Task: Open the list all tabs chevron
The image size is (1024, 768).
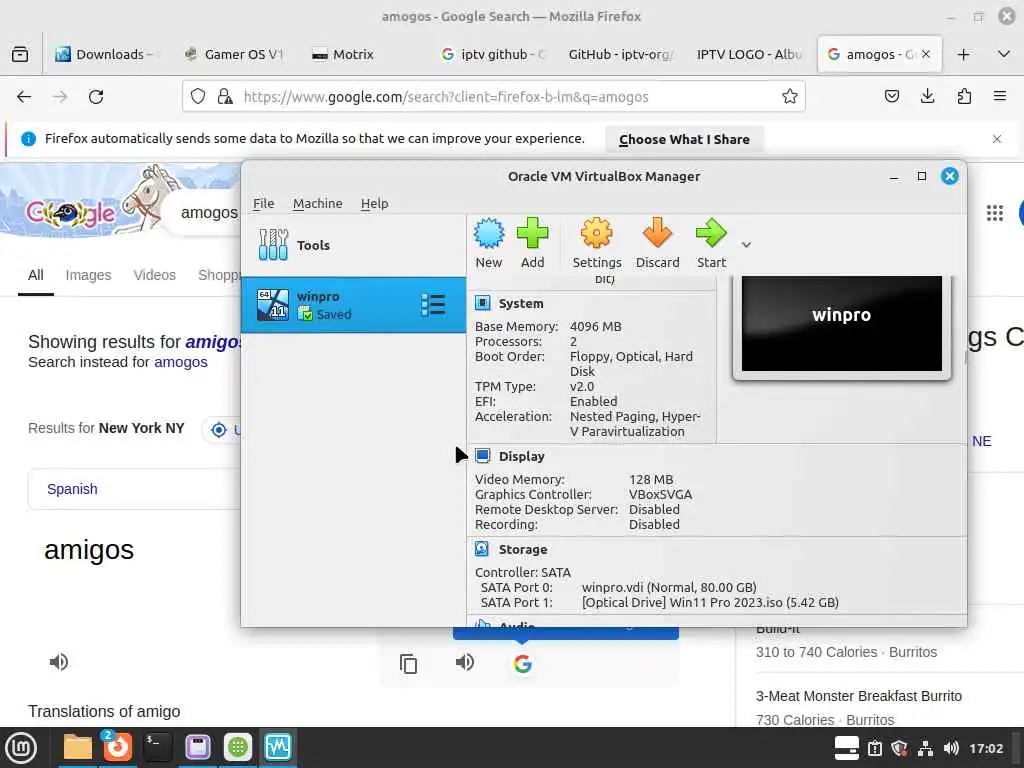Action: click(x=1004, y=54)
